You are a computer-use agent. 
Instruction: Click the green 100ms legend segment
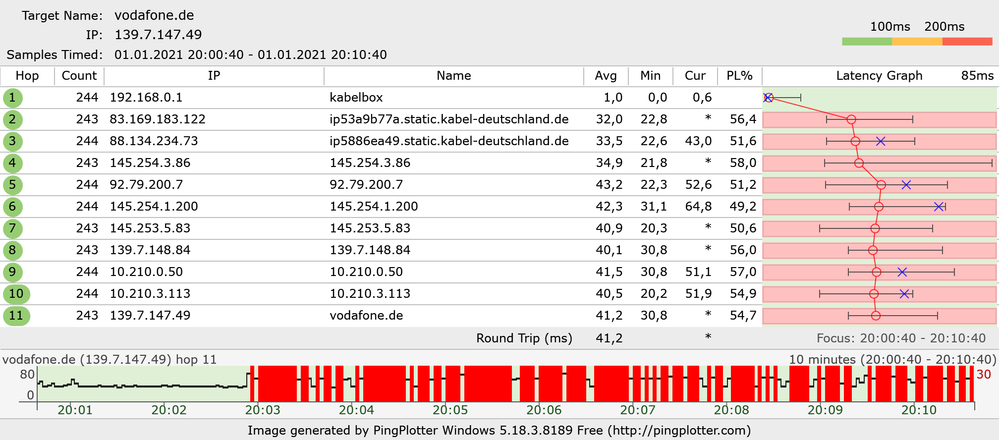coord(866,41)
